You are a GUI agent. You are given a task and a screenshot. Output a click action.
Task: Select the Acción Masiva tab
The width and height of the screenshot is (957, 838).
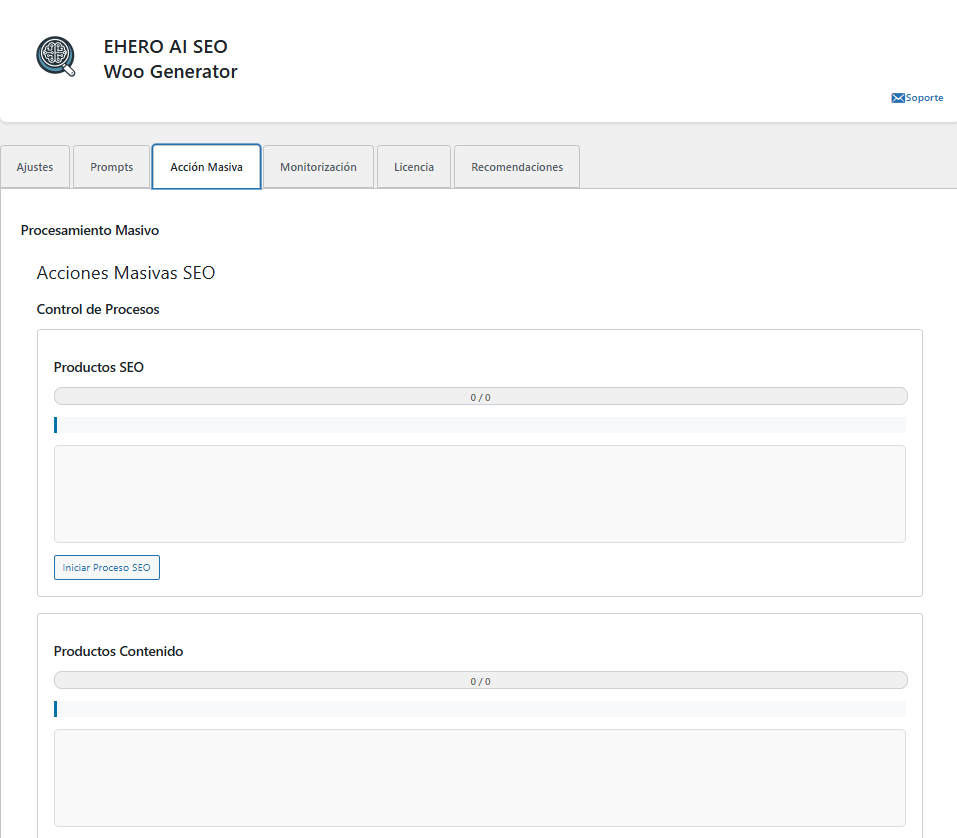206,166
